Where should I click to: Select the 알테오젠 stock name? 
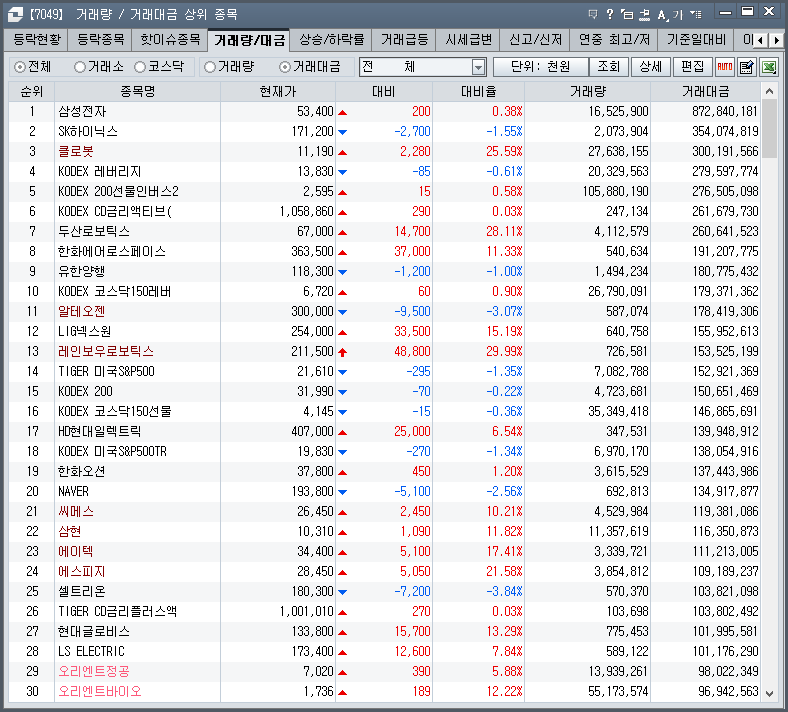(81, 312)
